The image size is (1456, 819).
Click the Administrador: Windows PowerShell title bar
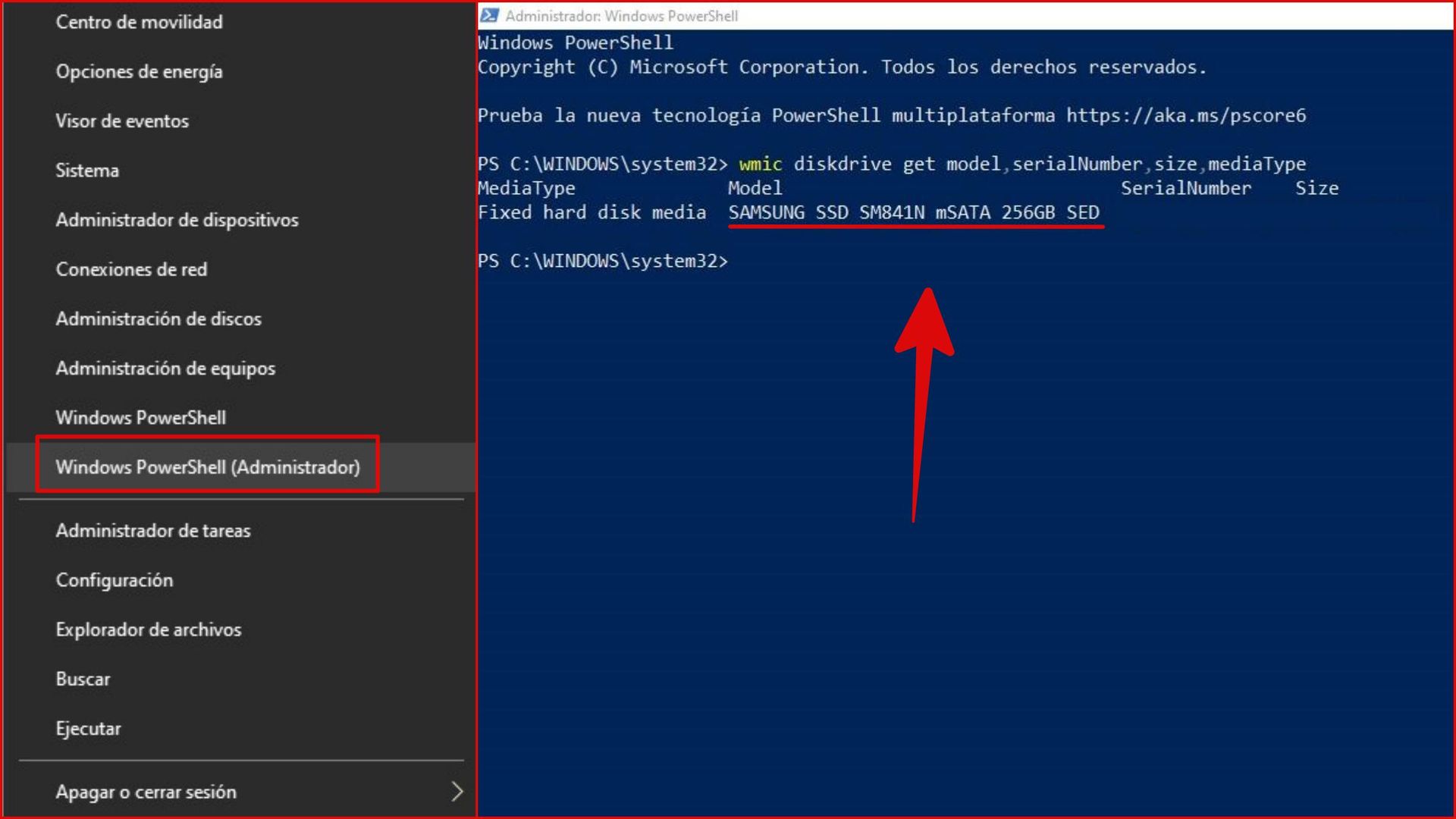[x=910, y=15]
